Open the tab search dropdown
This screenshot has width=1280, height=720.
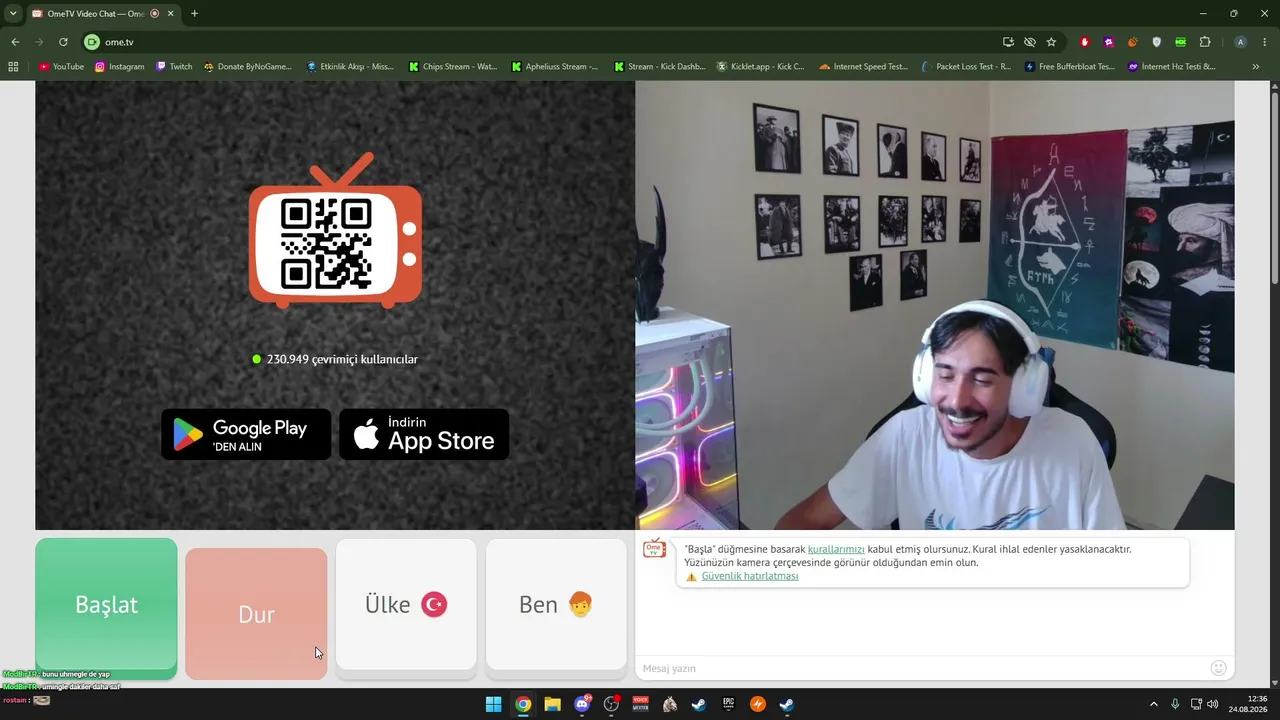click(x=13, y=13)
